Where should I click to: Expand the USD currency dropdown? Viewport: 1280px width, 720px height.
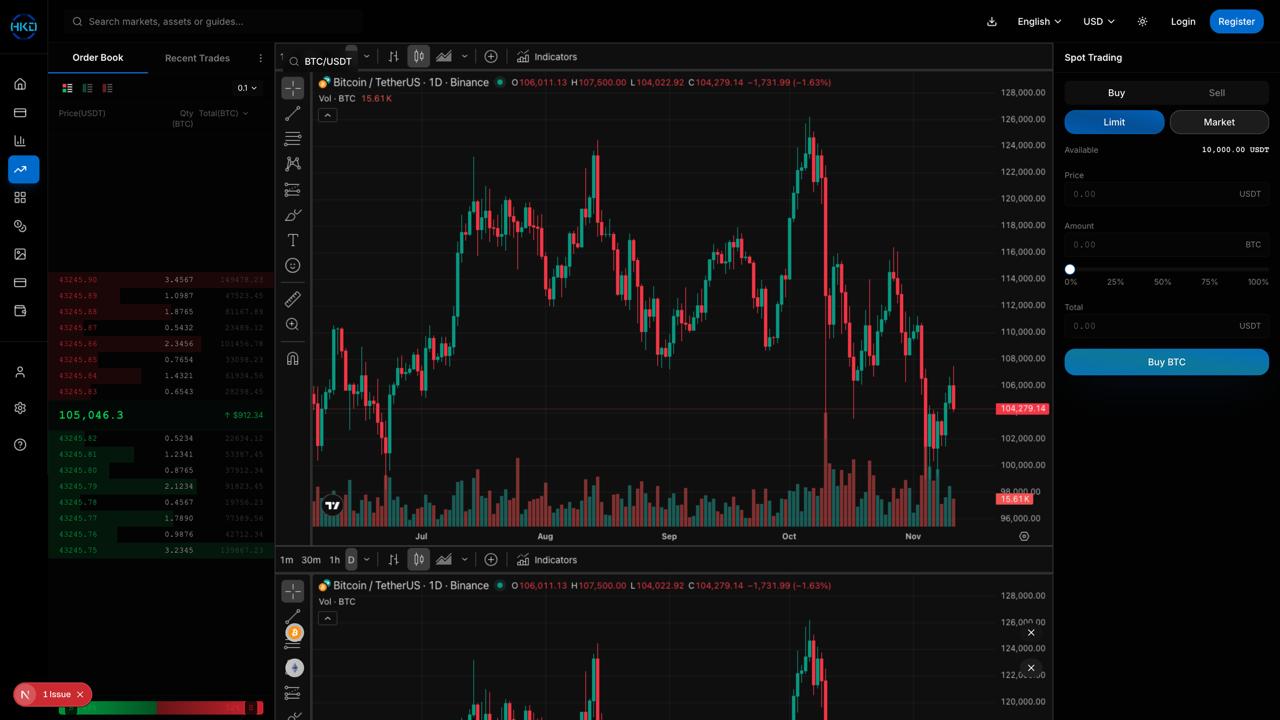coord(1098,21)
